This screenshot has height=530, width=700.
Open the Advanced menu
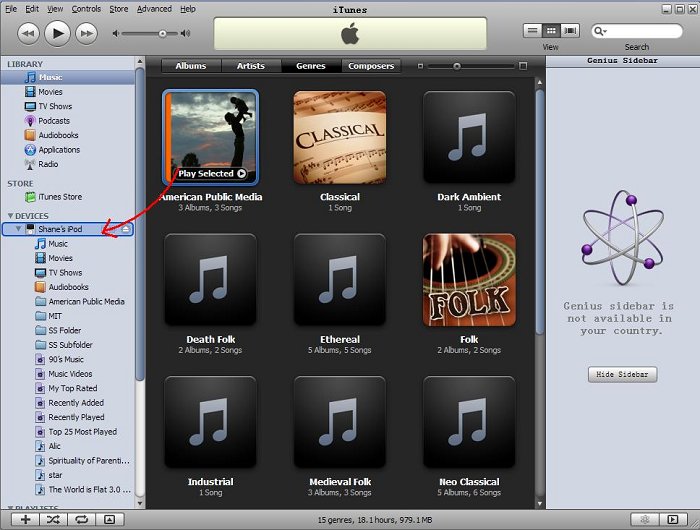point(154,9)
